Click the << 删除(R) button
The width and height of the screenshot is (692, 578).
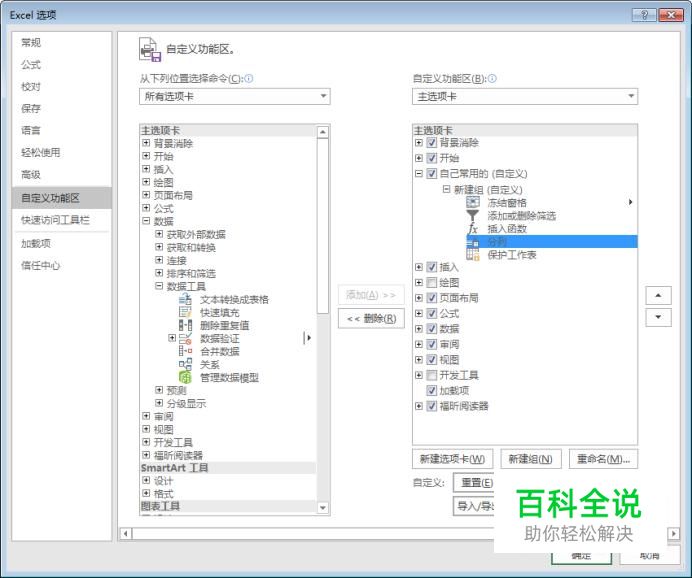point(371,318)
